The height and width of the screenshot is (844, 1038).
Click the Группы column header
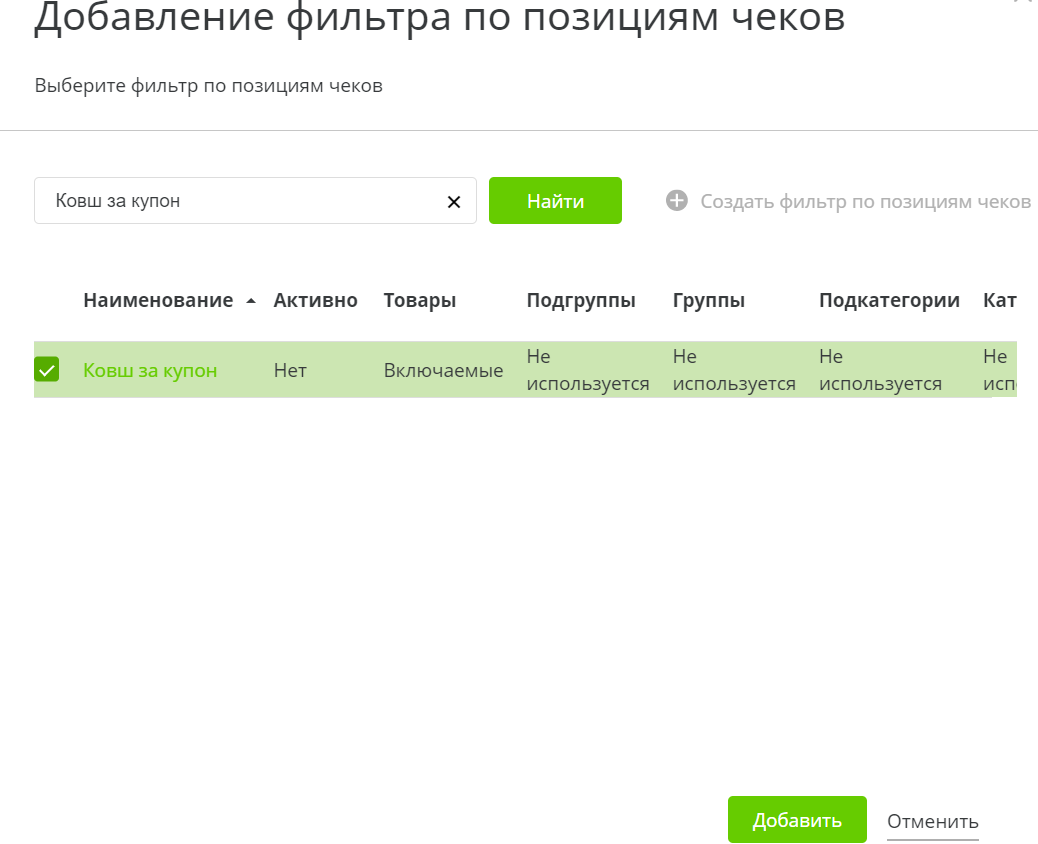coord(708,299)
